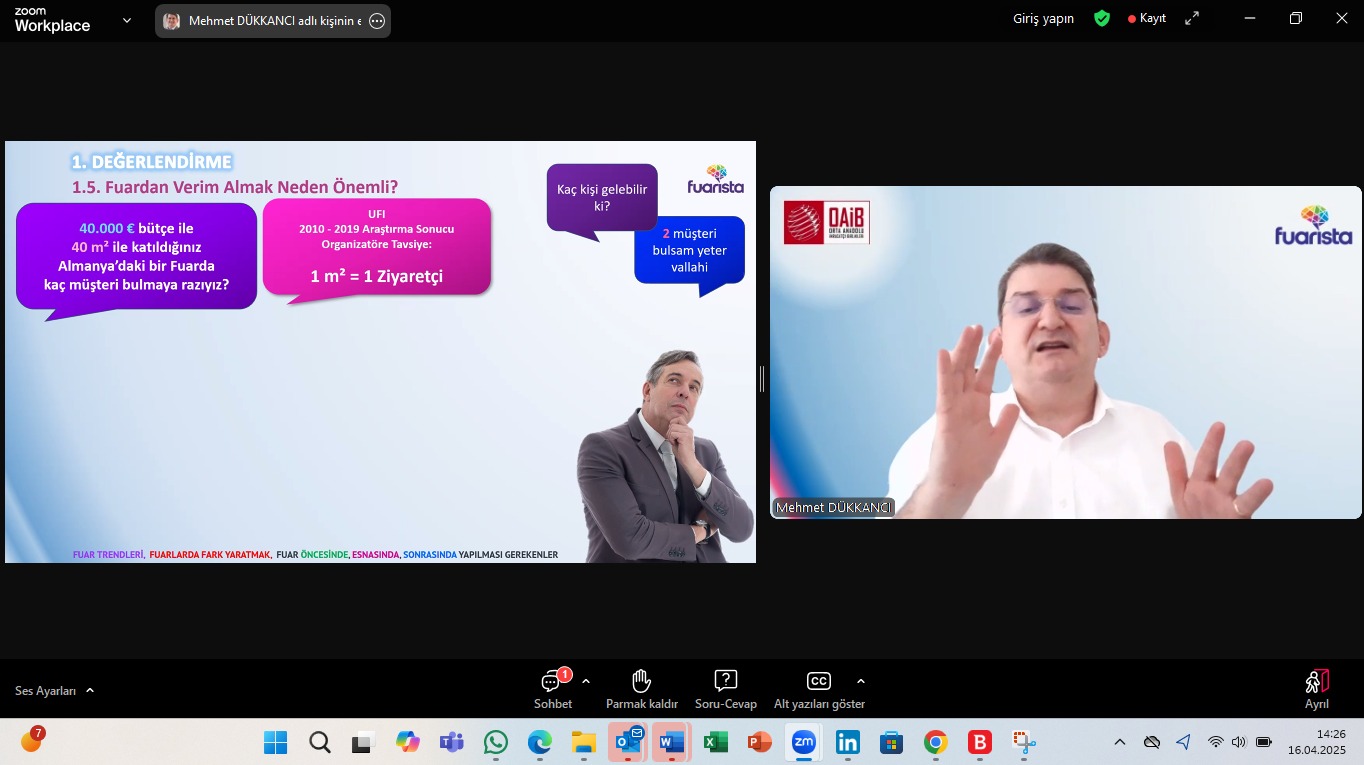This screenshot has width=1364, height=765.
Task: Open LinkedIn from the taskbar
Action: pyautogui.click(x=848, y=742)
